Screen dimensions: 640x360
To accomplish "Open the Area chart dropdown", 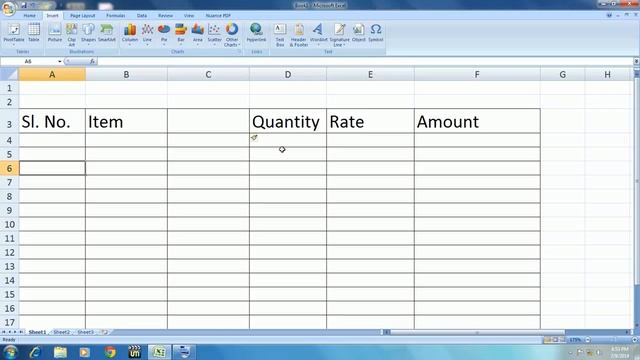I will coord(198,35).
